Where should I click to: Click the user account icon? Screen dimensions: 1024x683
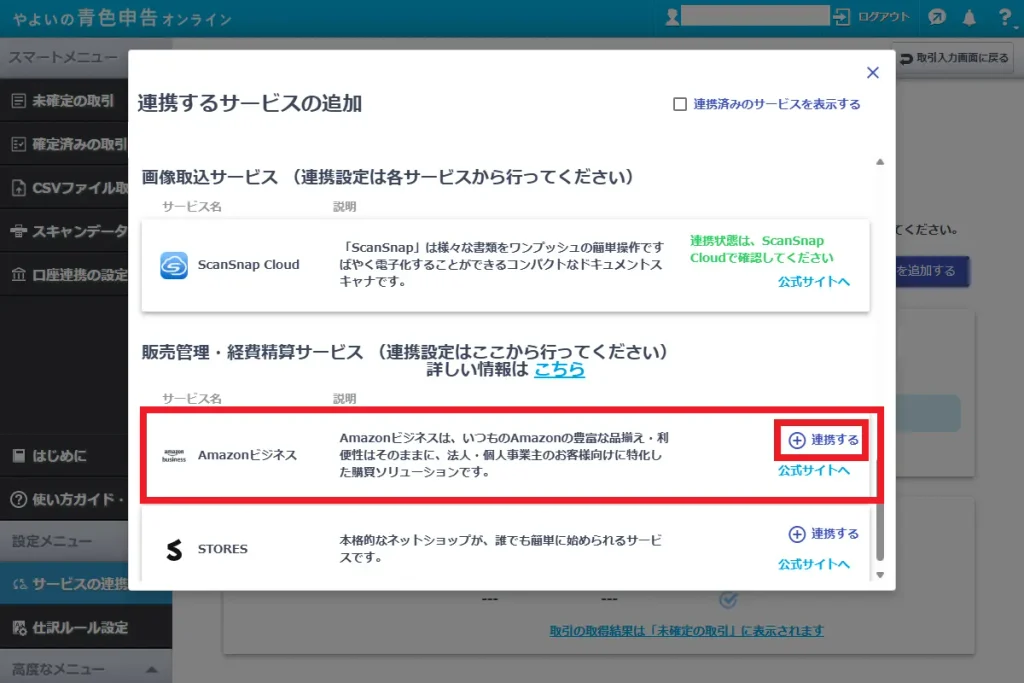coord(672,17)
